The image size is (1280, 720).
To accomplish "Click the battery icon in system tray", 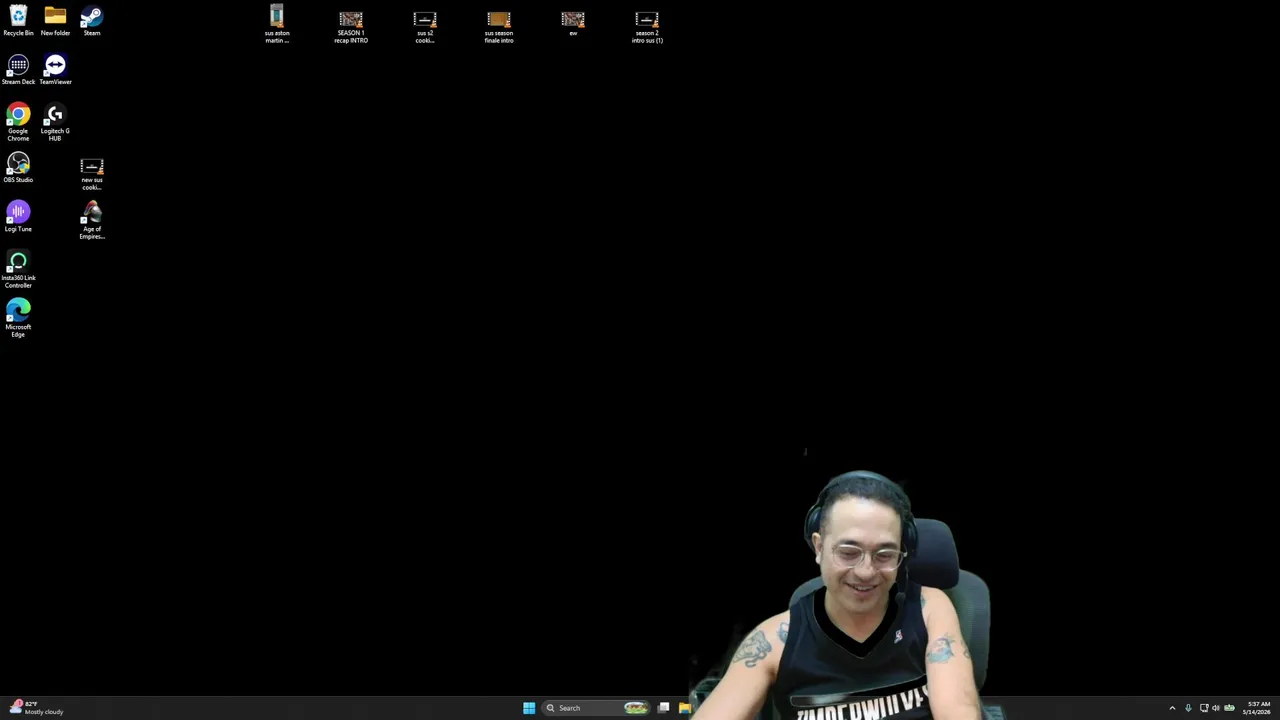I will [1229, 708].
